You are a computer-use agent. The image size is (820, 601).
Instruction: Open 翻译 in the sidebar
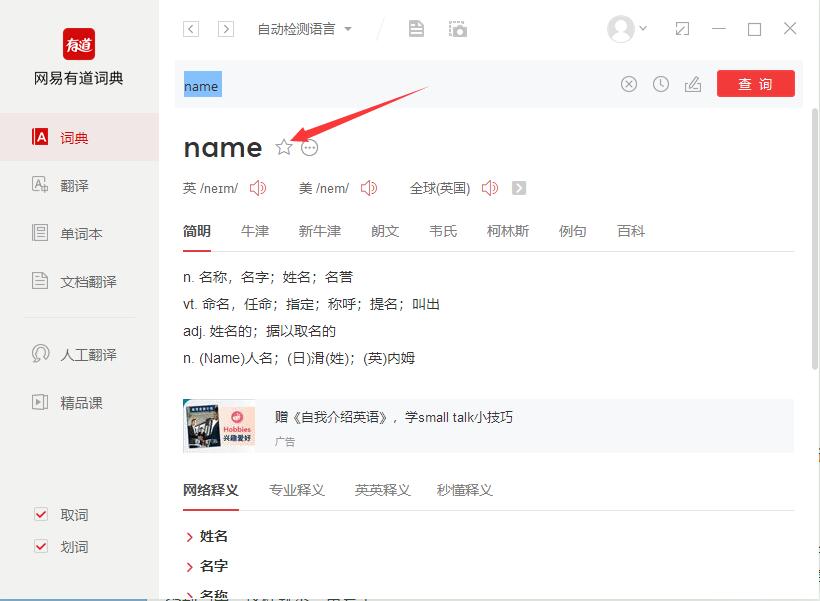pyautogui.click(x=79, y=185)
